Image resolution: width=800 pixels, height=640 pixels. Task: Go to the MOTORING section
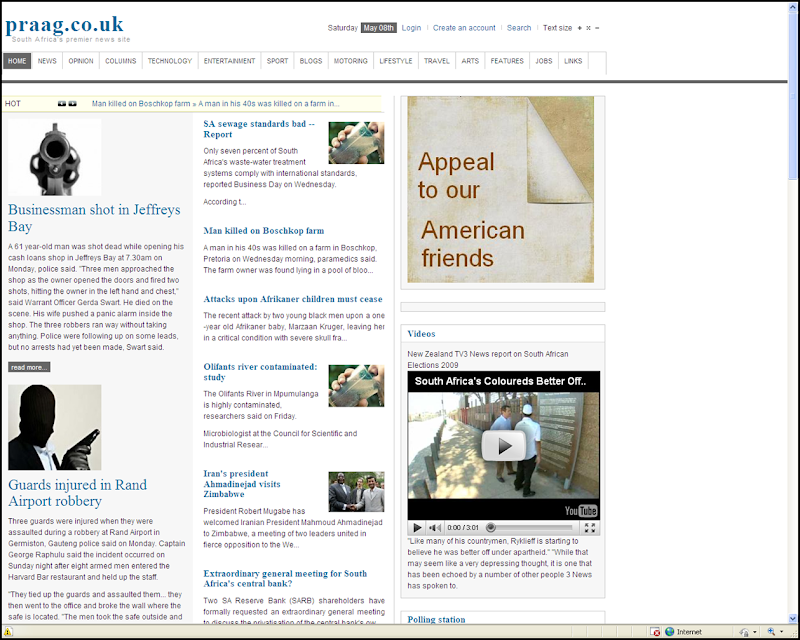(351, 61)
